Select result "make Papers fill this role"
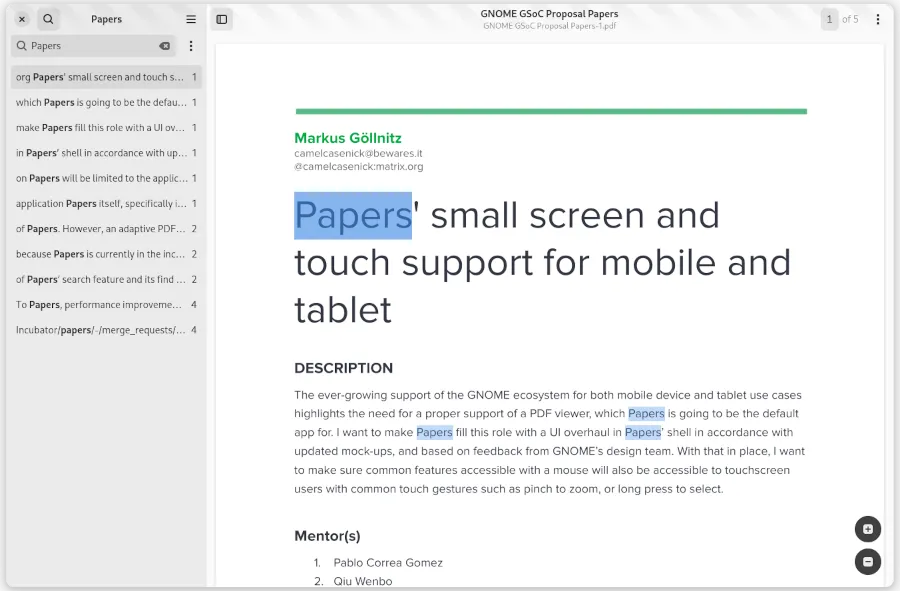 106,127
